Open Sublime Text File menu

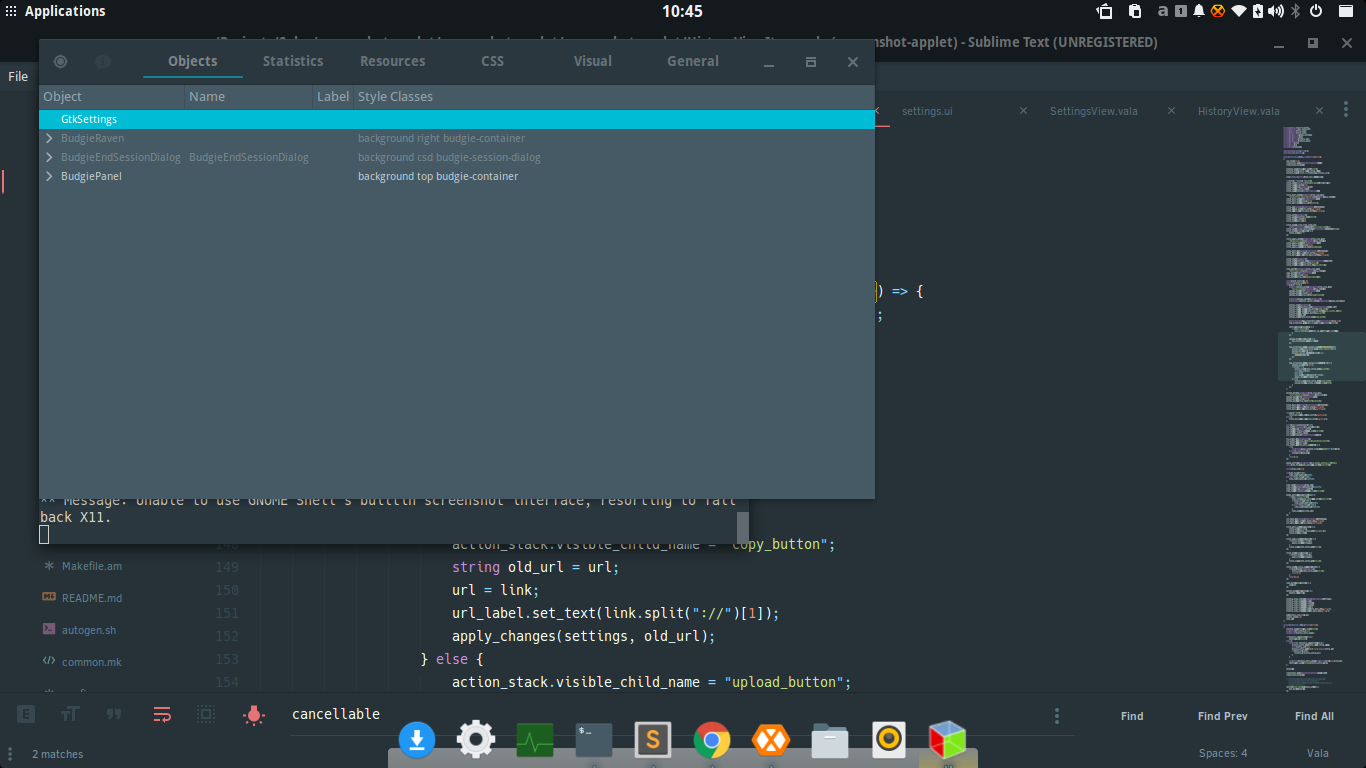pos(18,76)
